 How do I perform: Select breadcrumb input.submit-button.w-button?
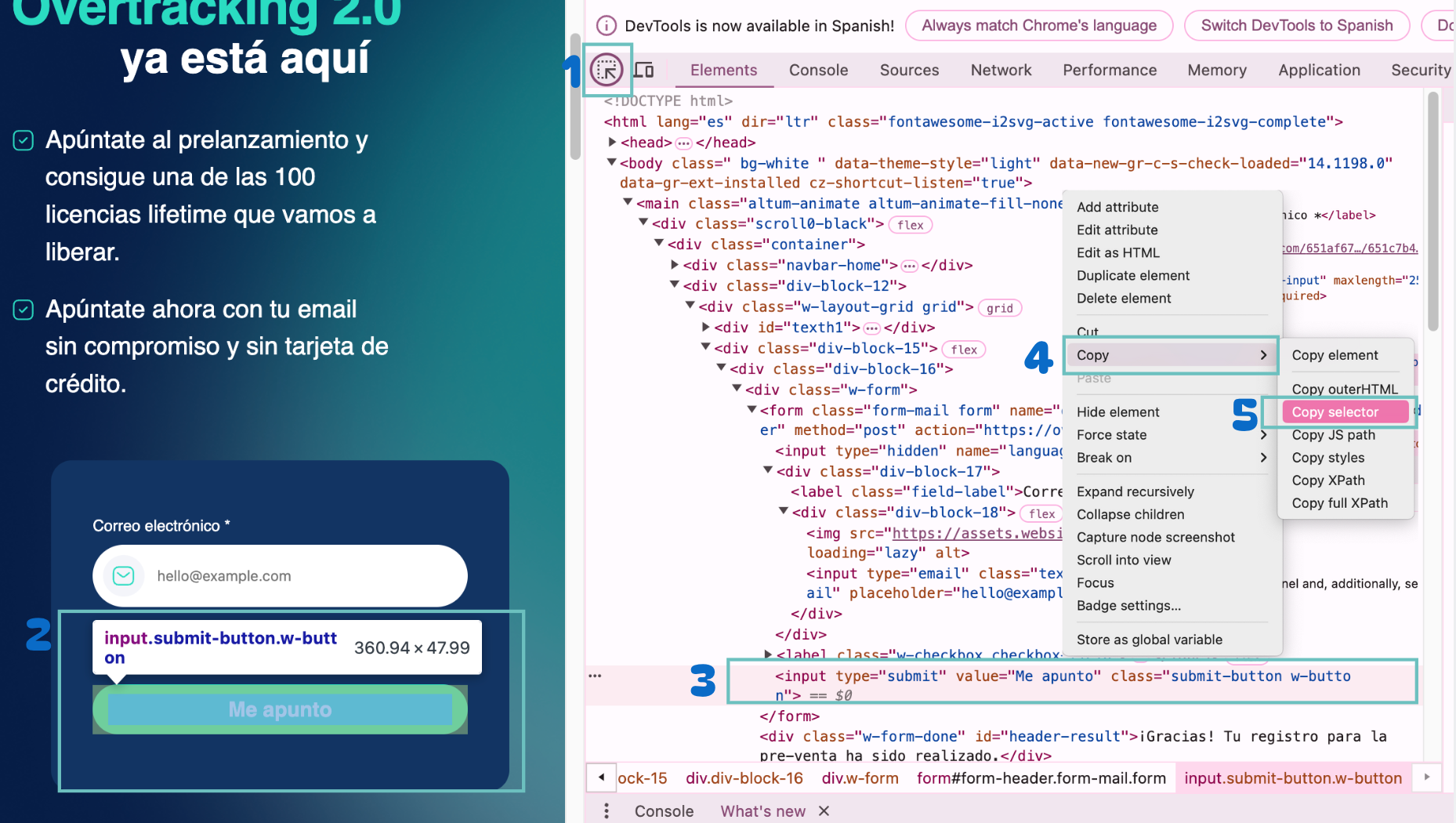point(1293,778)
